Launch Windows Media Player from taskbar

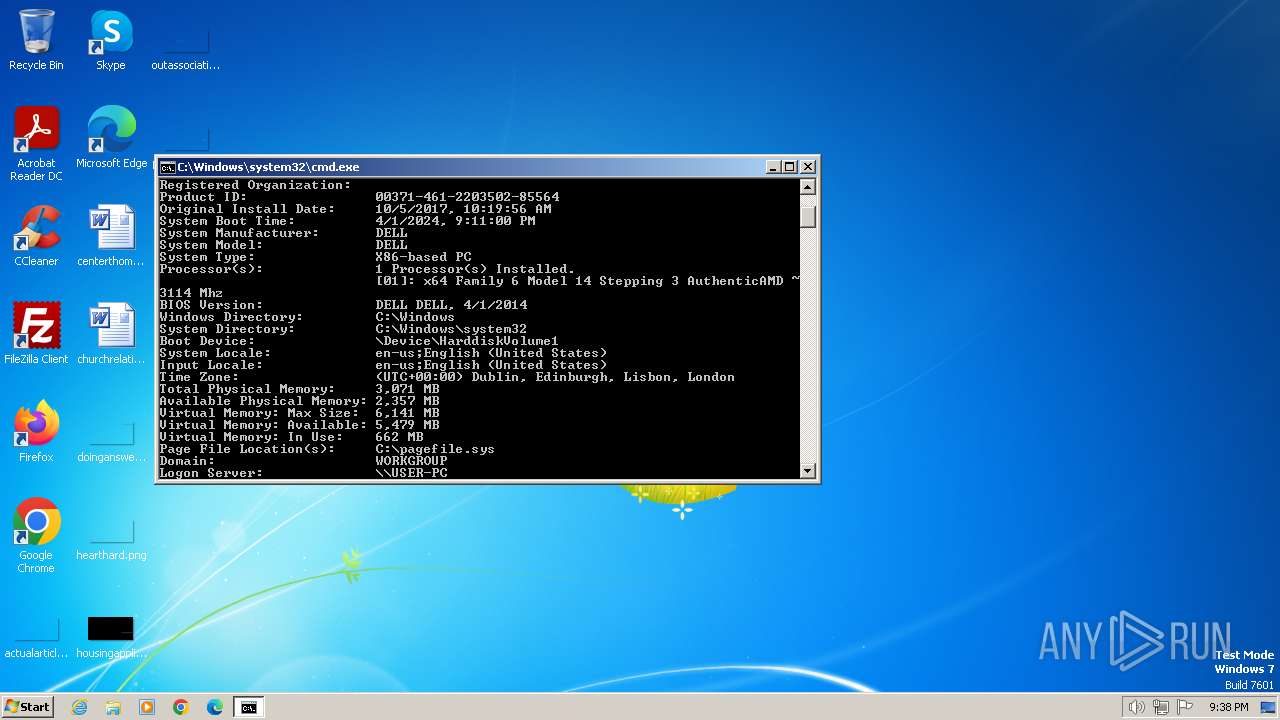(147, 707)
